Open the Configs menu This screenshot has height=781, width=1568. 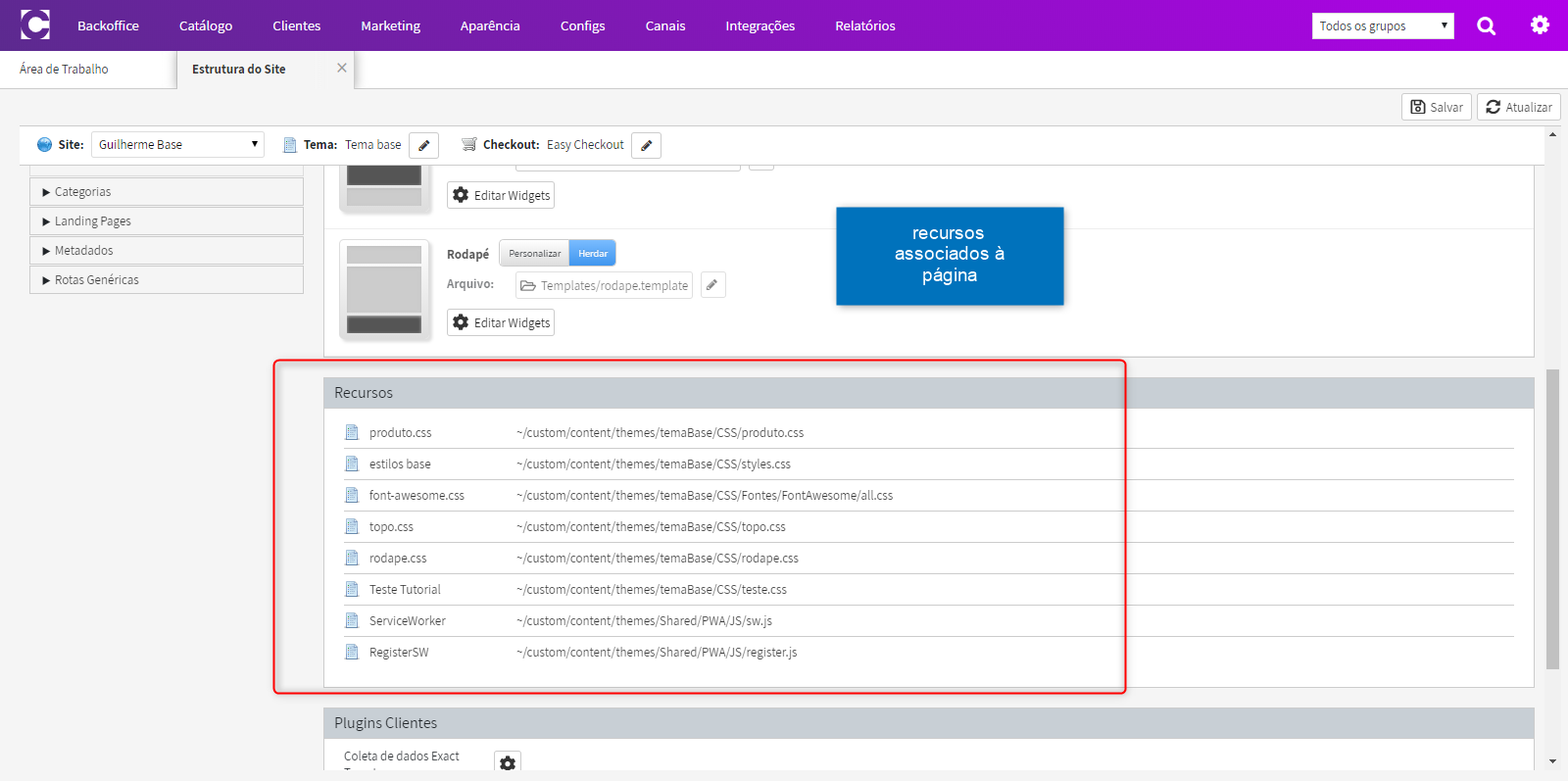583,25
